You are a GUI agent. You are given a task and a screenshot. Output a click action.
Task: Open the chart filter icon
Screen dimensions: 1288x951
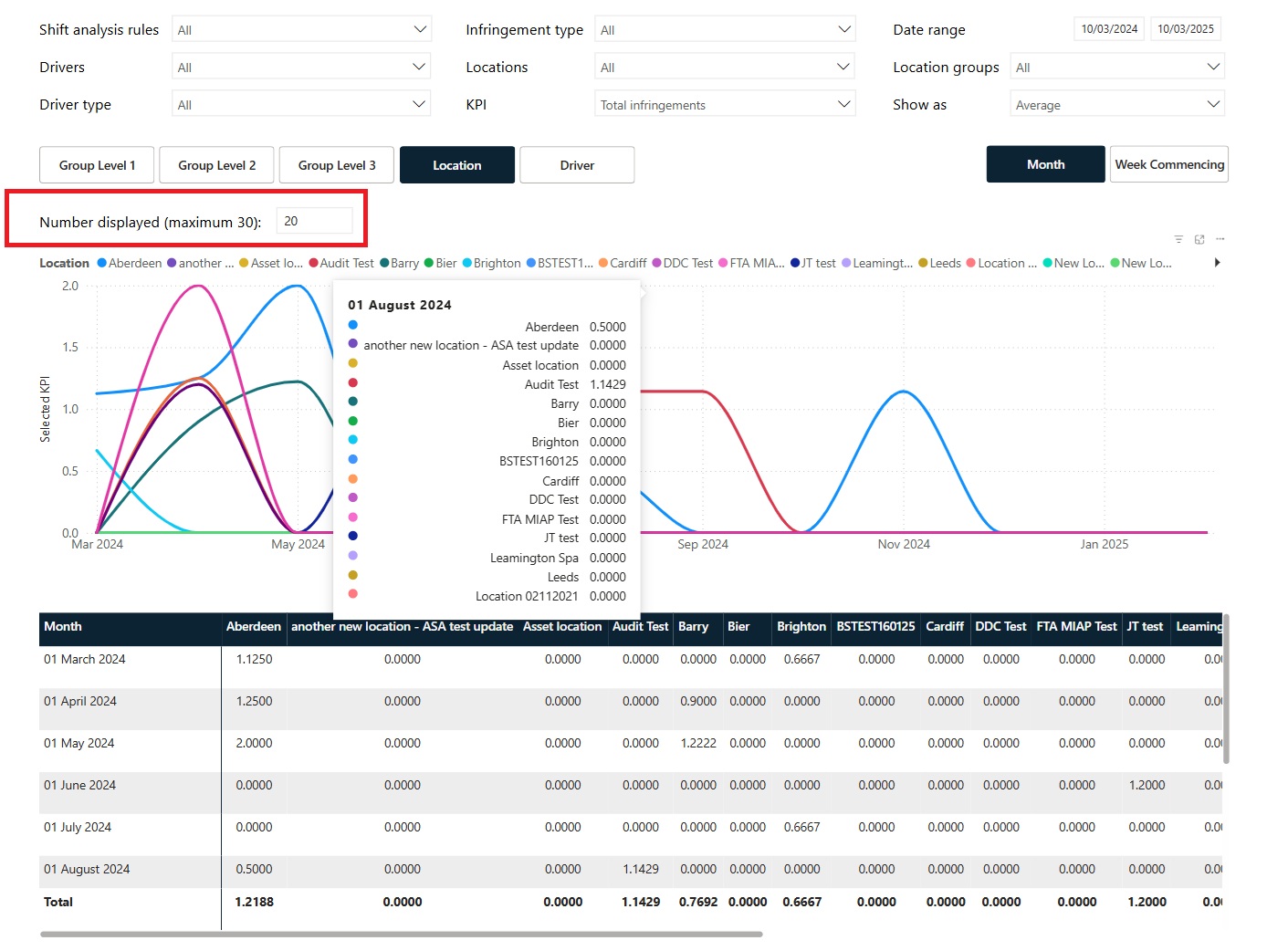click(x=1178, y=239)
